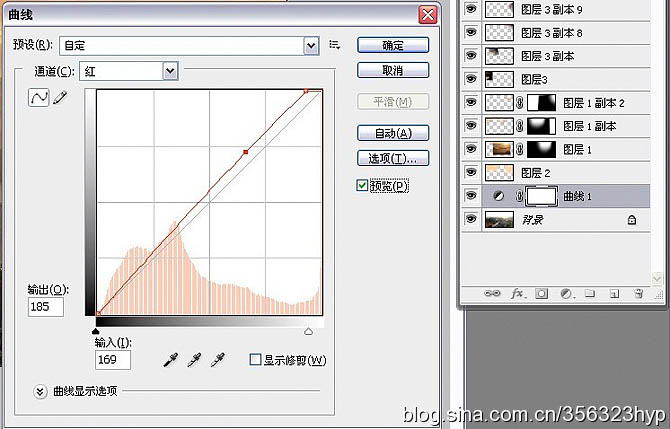670x429 pixels.
Task: Create a new layer group folder
Action: [x=590, y=293]
